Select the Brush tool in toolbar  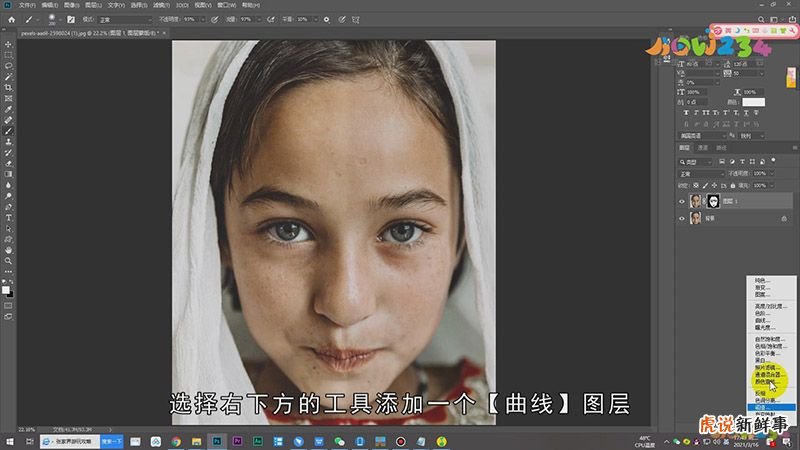8,131
